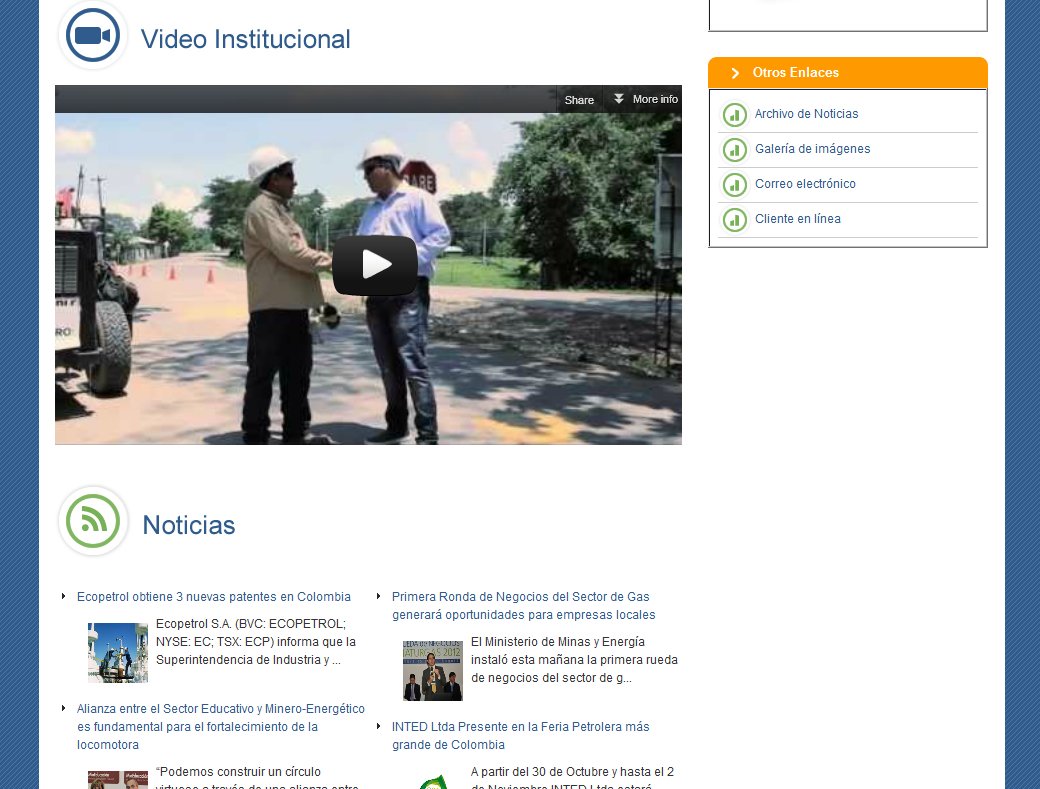Click the Ecopetrol patents news headline

(x=213, y=596)
